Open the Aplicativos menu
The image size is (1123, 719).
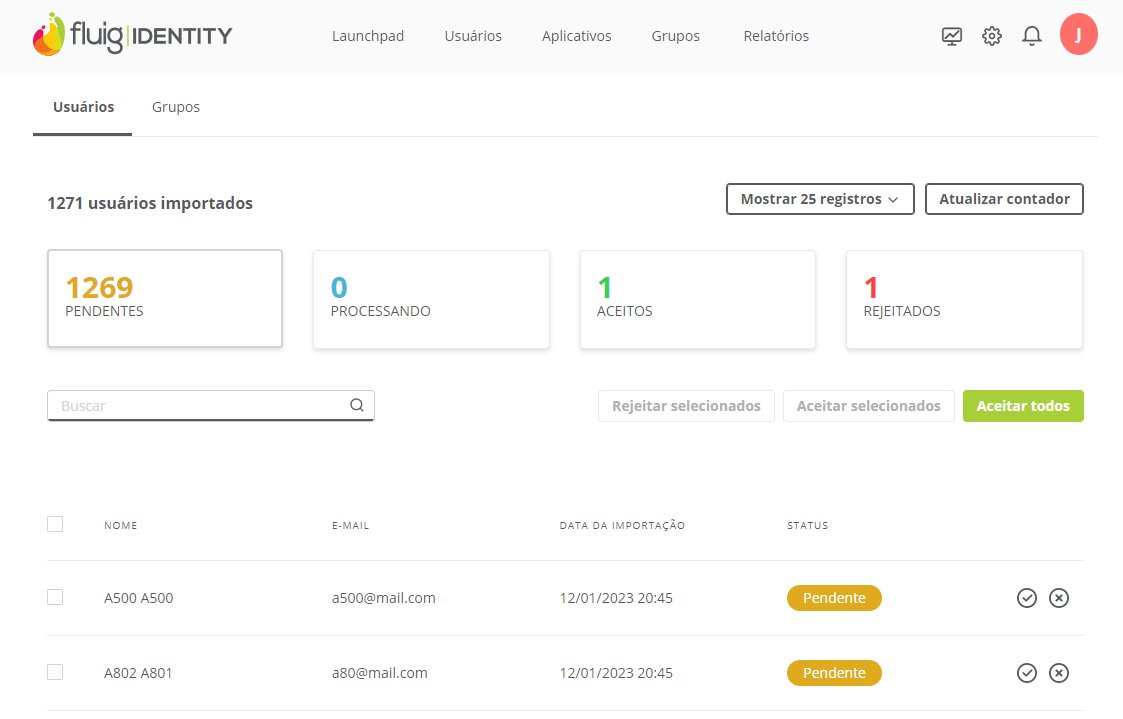(x=576, y=36)
